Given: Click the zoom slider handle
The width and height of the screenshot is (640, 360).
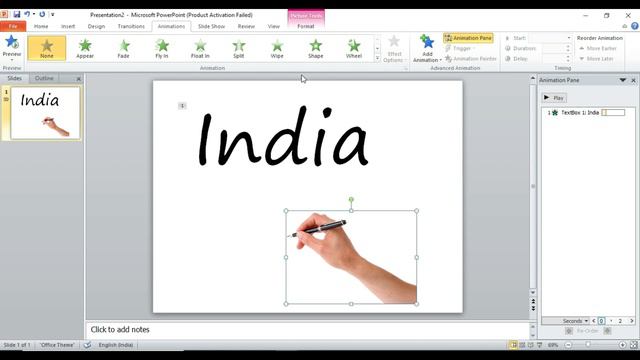Looking at the screenshot, I should click(x=588, y=345).
